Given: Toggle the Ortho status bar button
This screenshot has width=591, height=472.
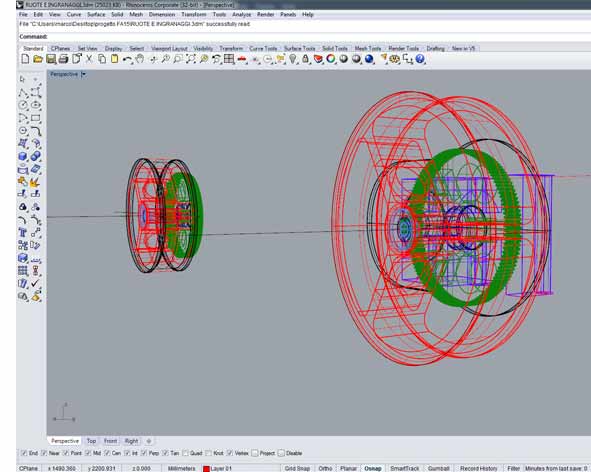Looking at the screenshot, I should pos(325,468).
